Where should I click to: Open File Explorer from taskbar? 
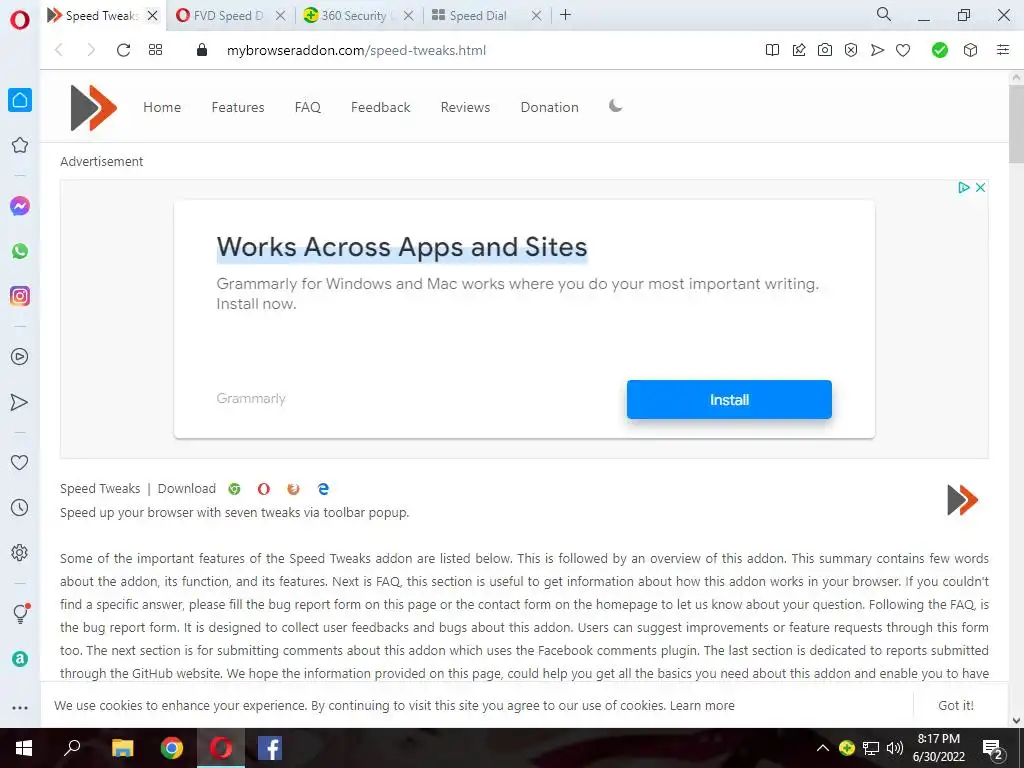[122, 748]
